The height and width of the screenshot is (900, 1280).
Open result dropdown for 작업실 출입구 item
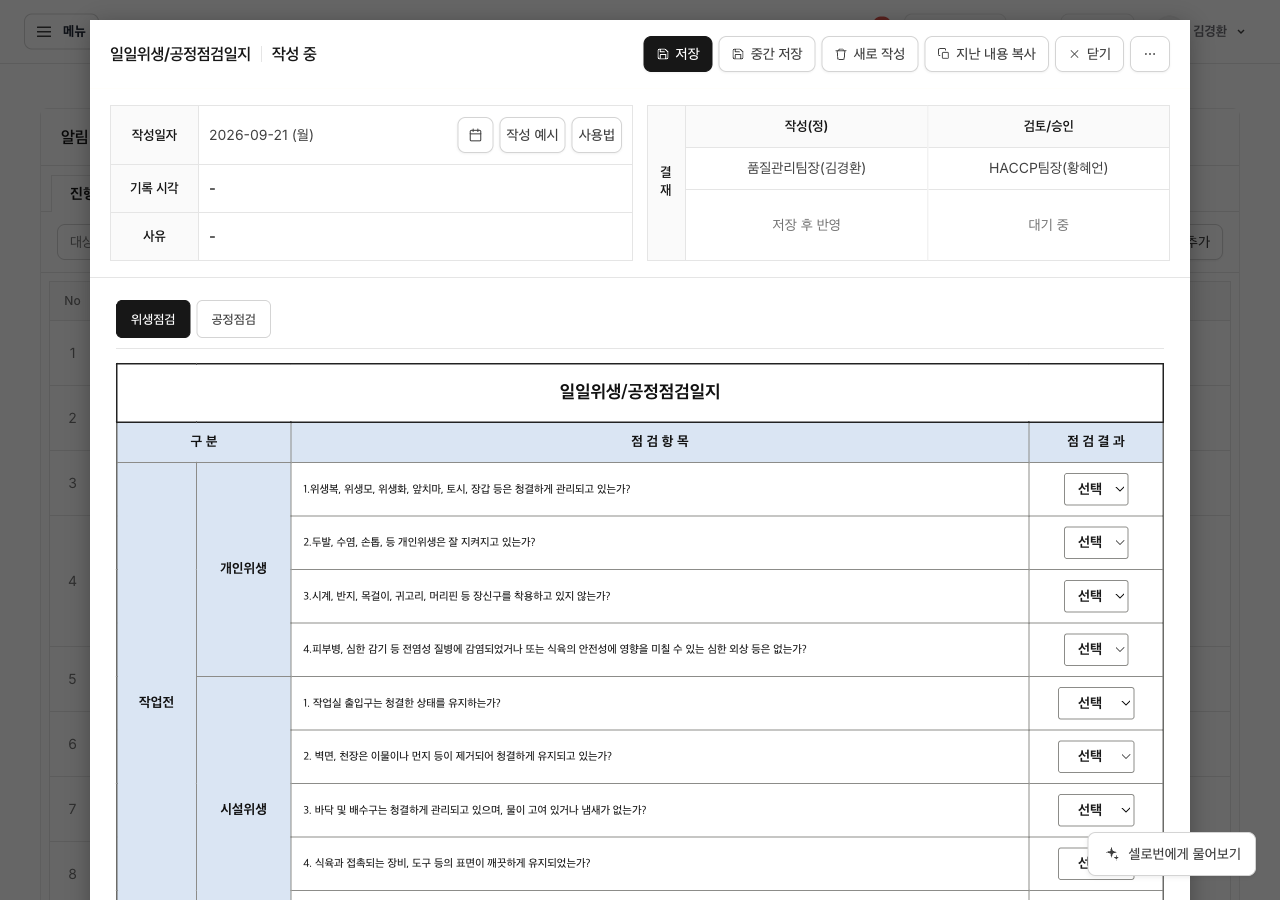[x=1096, y=703]
